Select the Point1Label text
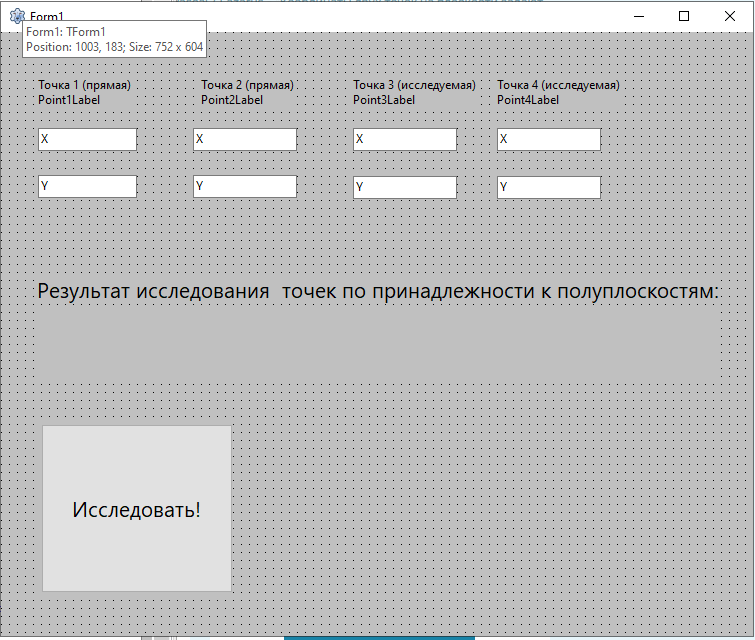The height and width of the screenshot is (640, 755). coord(69,100)
